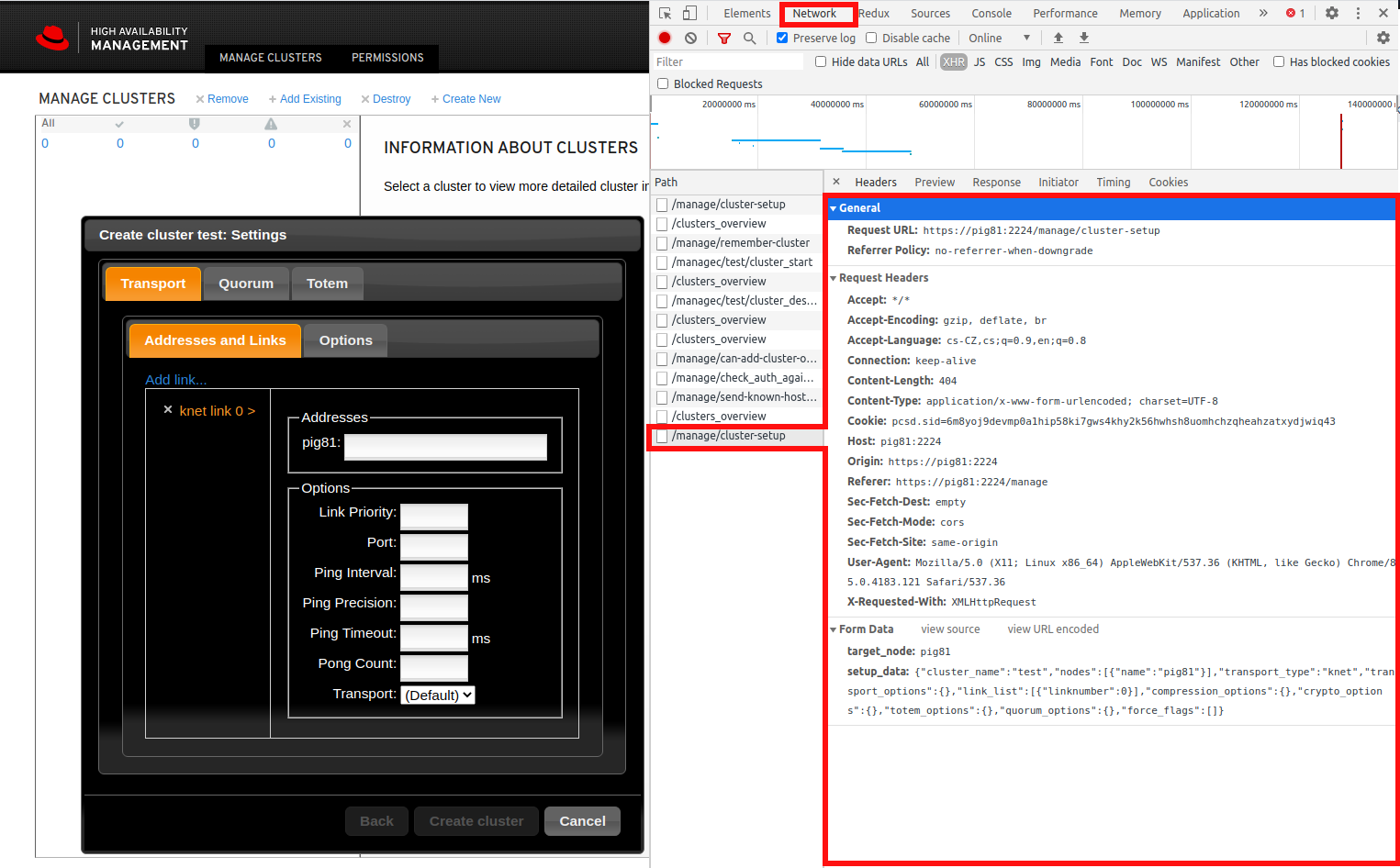Clear the network request log
This screenshot has width=1400, height=868.
pos(690,38)
